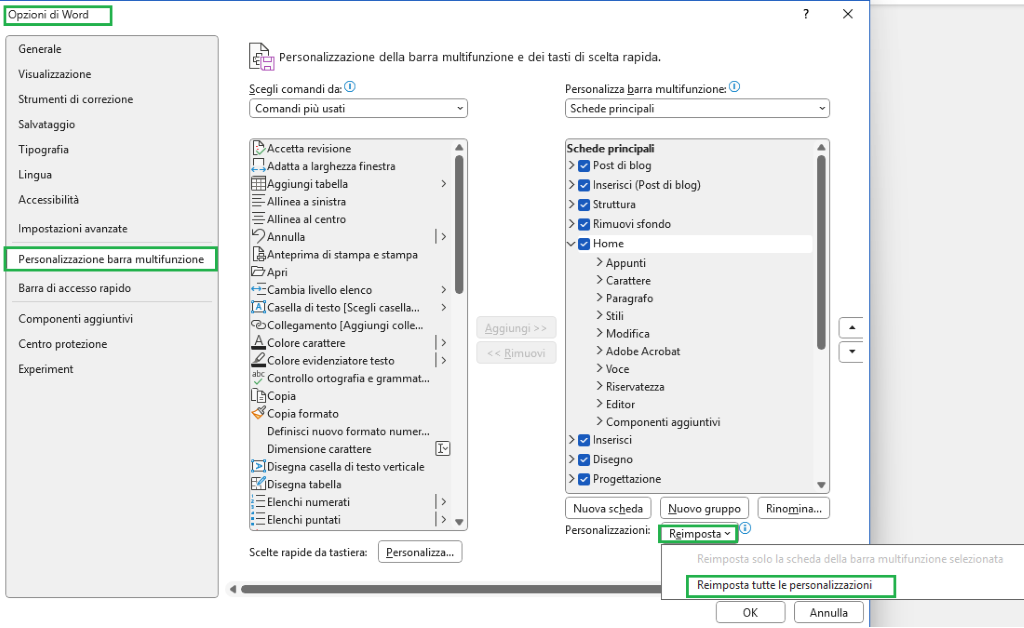Click the Cambia livello elenco icon
This screenshot has height=628, width=1024.
click(x=259, y=289)
